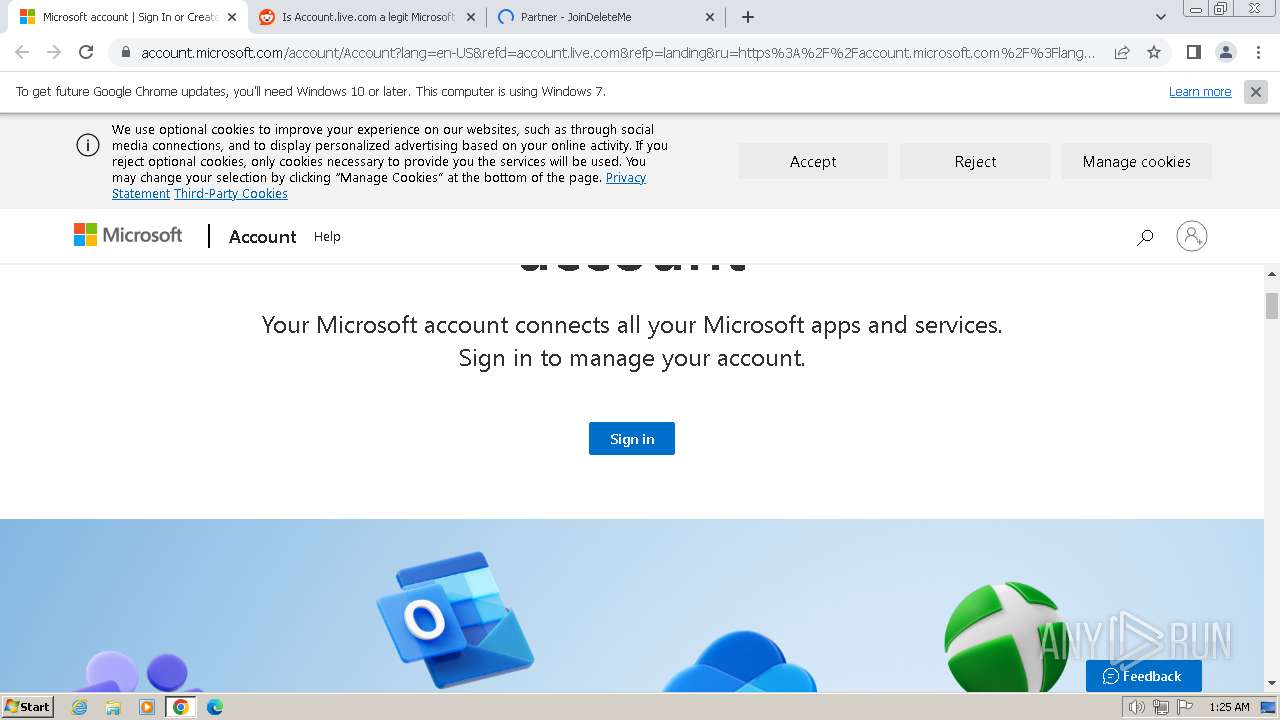This screenshot has width=1280, height=720.
Task: Click the volume speaker tray icon
Action: (1137, 707)
